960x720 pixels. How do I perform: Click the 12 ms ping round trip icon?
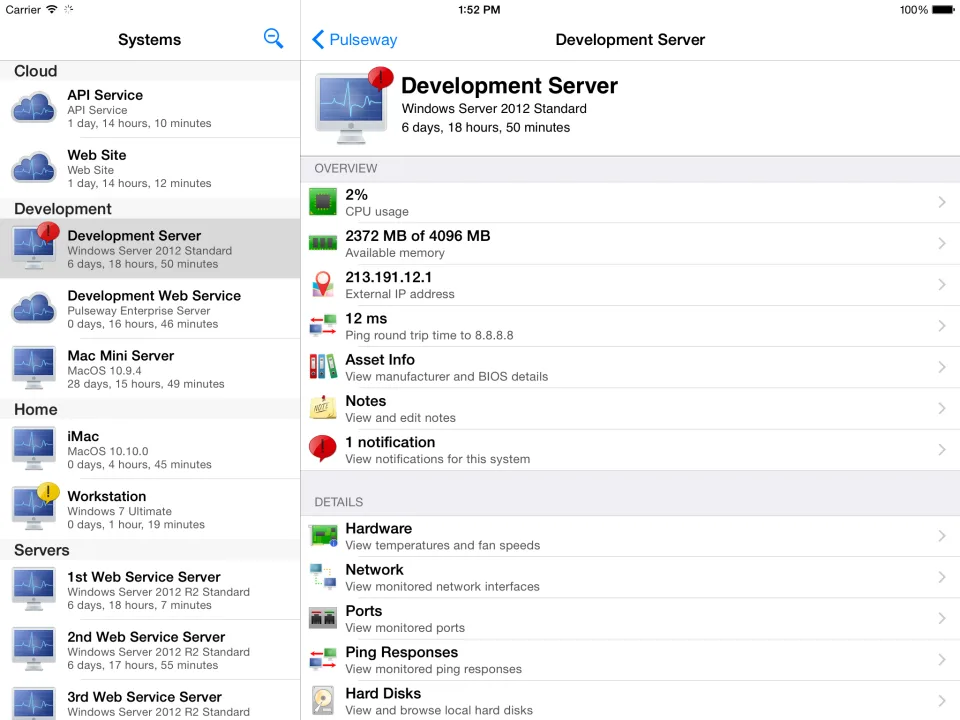pyautogui.click(x=323, y=326)
